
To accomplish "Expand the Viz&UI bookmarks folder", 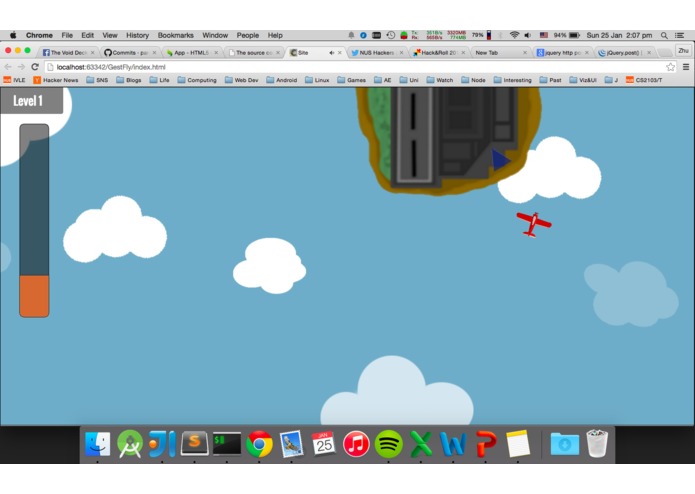I will click(583, 80).
